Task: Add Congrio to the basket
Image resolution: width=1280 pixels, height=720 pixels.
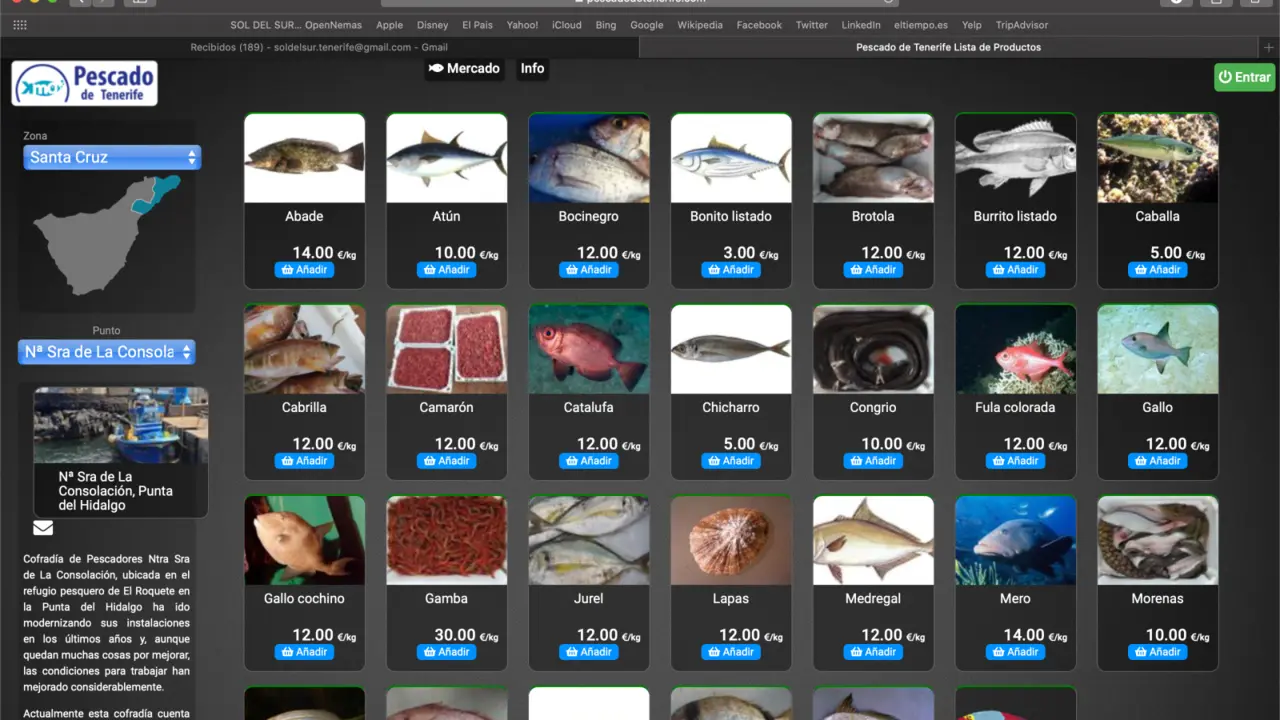Action: (x=873, y=461)
